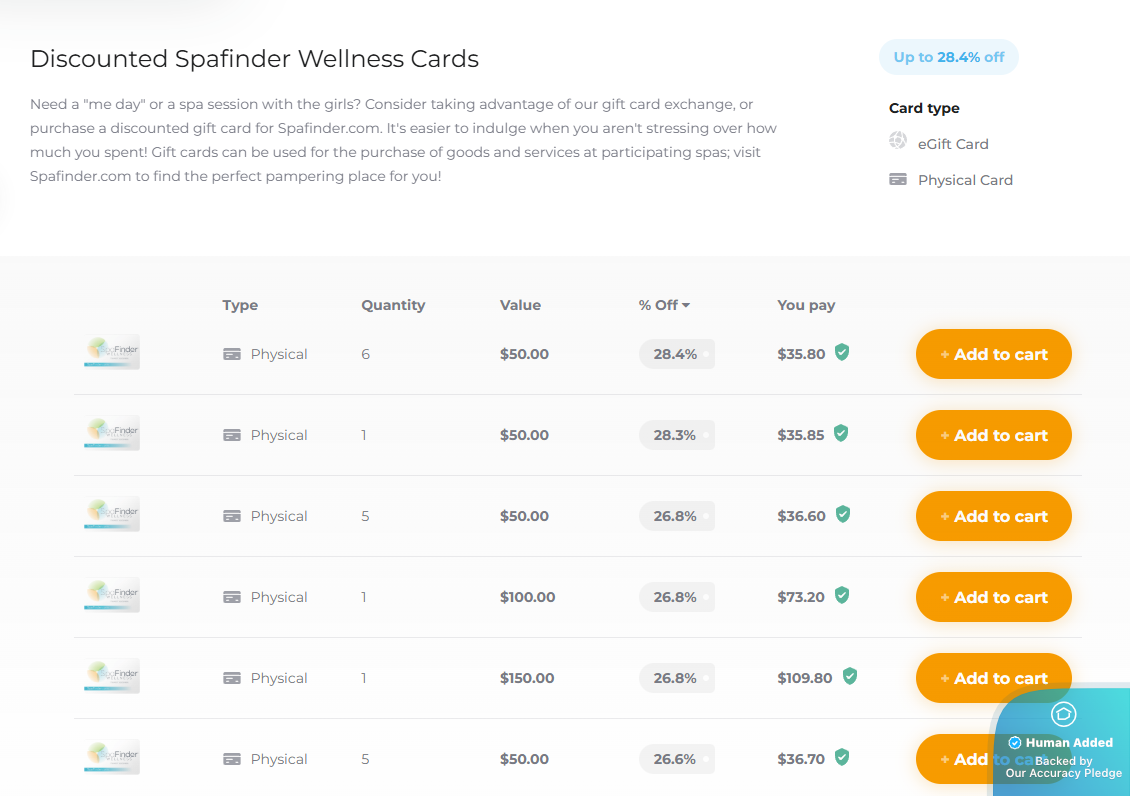Screen dimensions: 1130x796
Task: Click the Quantity column header
Action: coord(393,305)
